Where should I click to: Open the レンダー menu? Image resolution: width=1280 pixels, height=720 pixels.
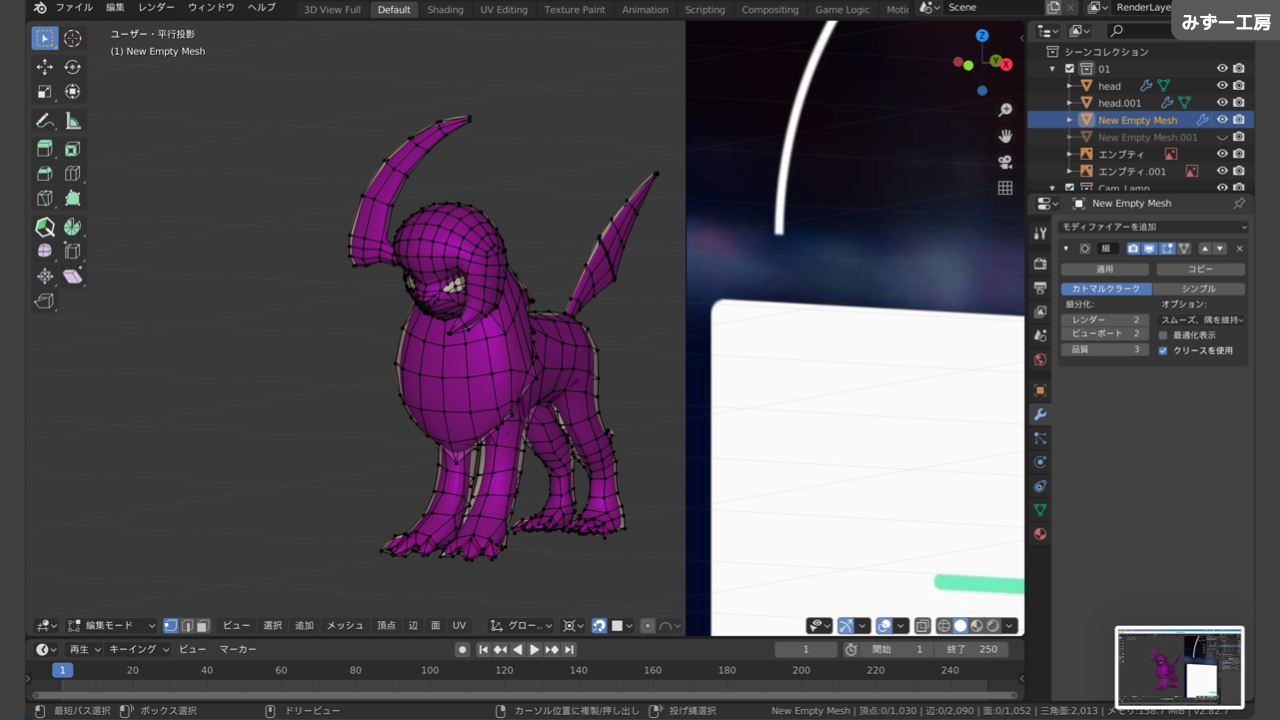[156, 8]
